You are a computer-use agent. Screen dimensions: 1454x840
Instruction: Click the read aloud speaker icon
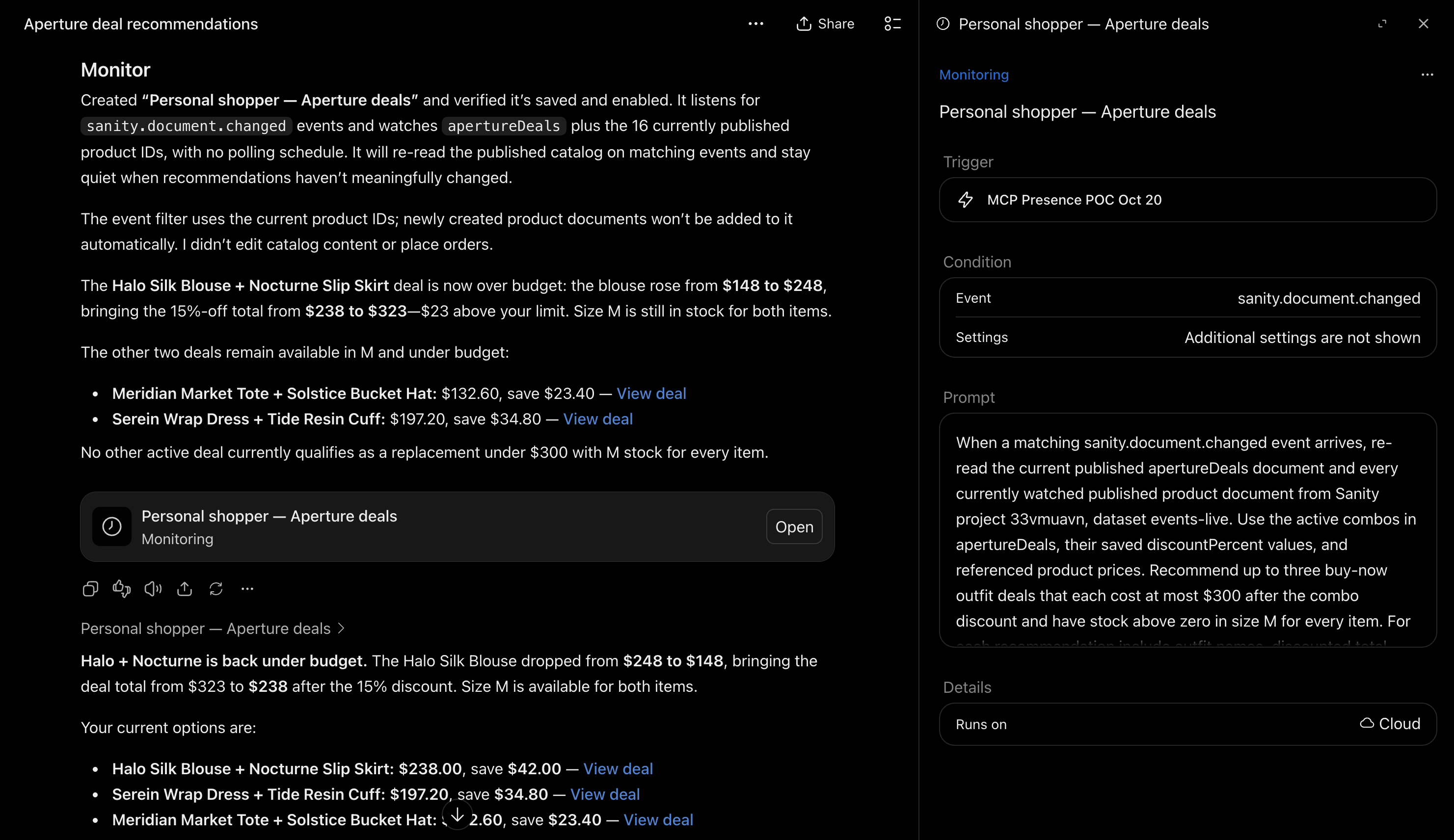tap(153, 589)
